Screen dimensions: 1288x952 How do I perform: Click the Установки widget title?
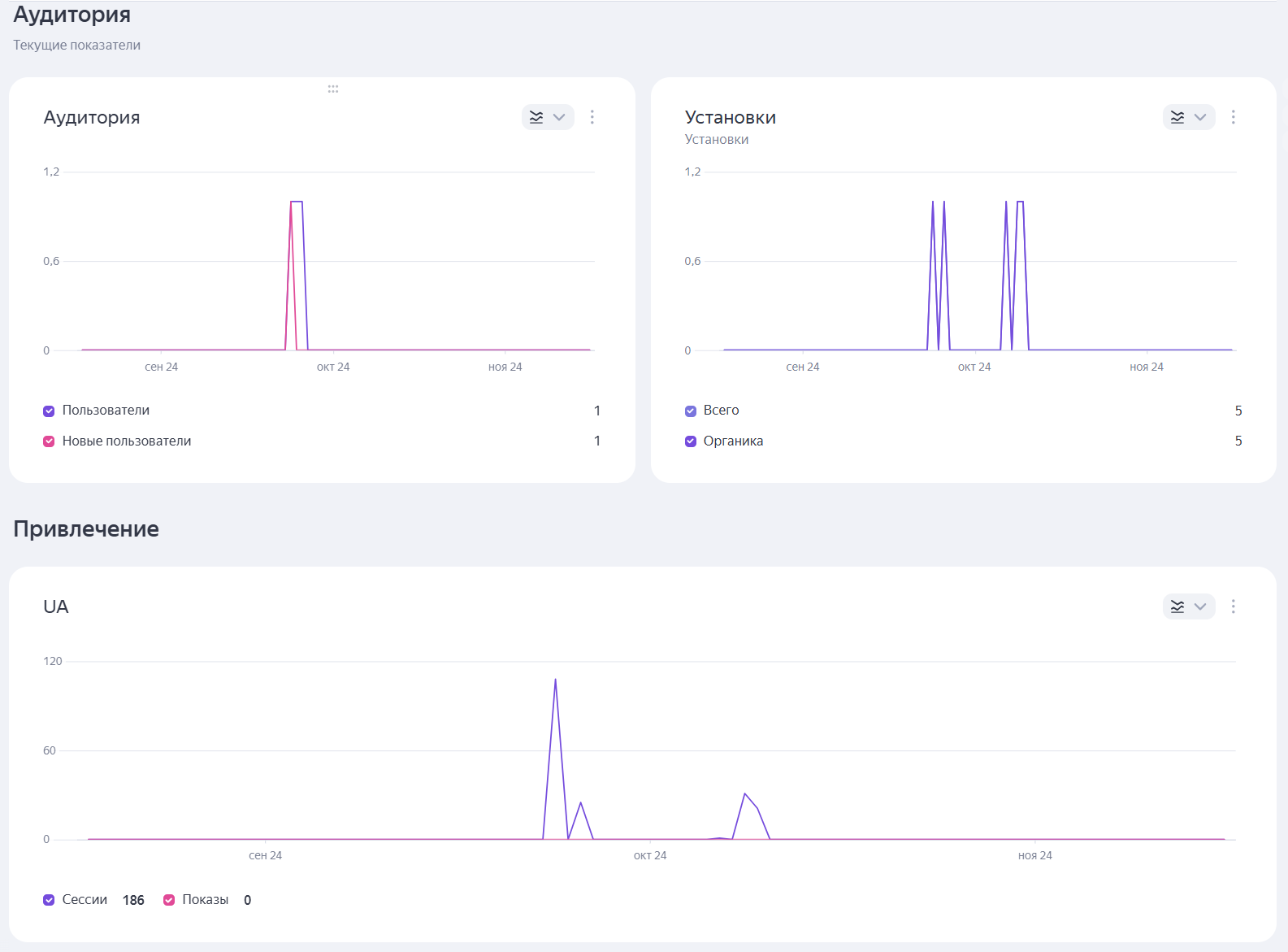click(730, 118)
